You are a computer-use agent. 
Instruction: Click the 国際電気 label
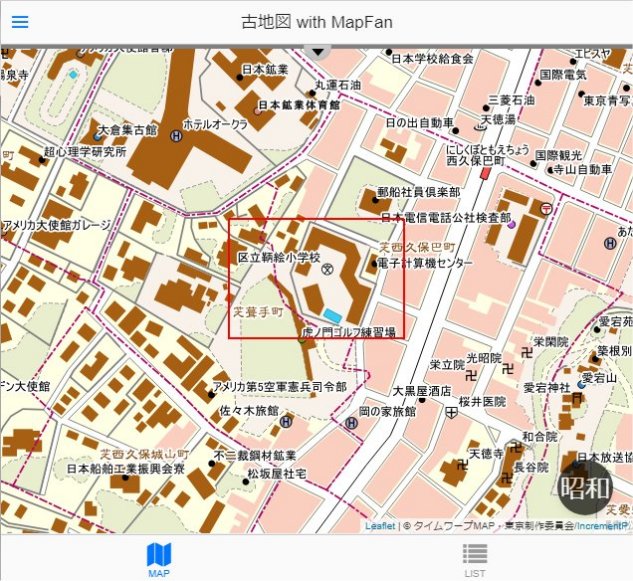(563, 74)
